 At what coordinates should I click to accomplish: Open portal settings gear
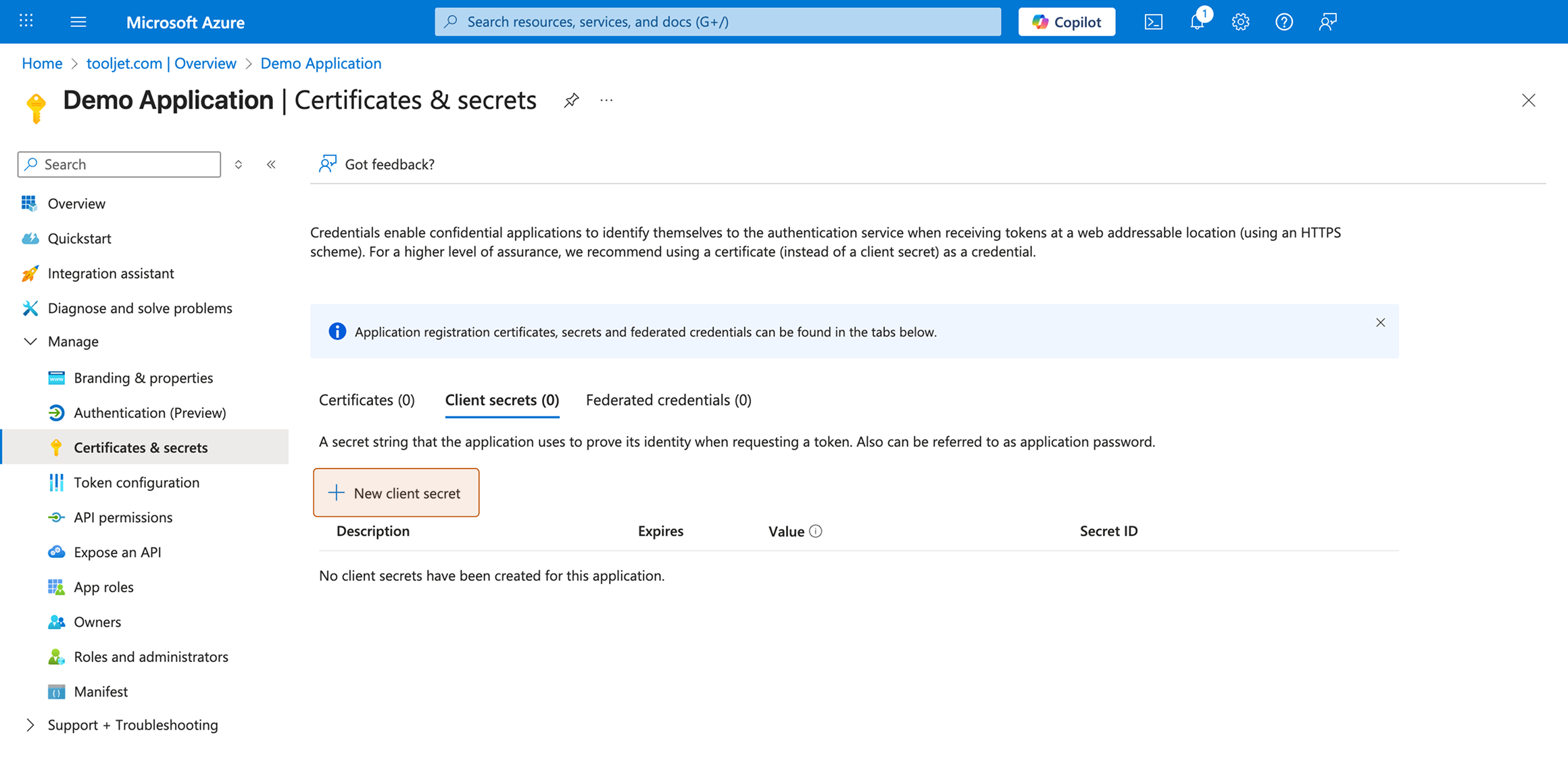[x=1240, y=22]
